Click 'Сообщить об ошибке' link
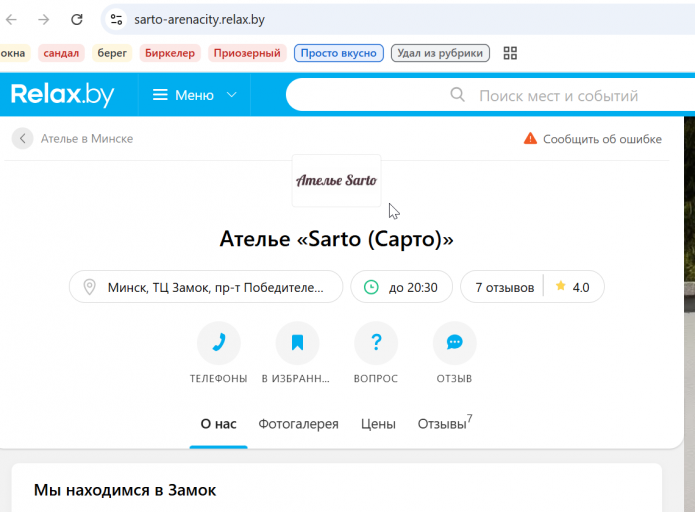 [602, 139]
